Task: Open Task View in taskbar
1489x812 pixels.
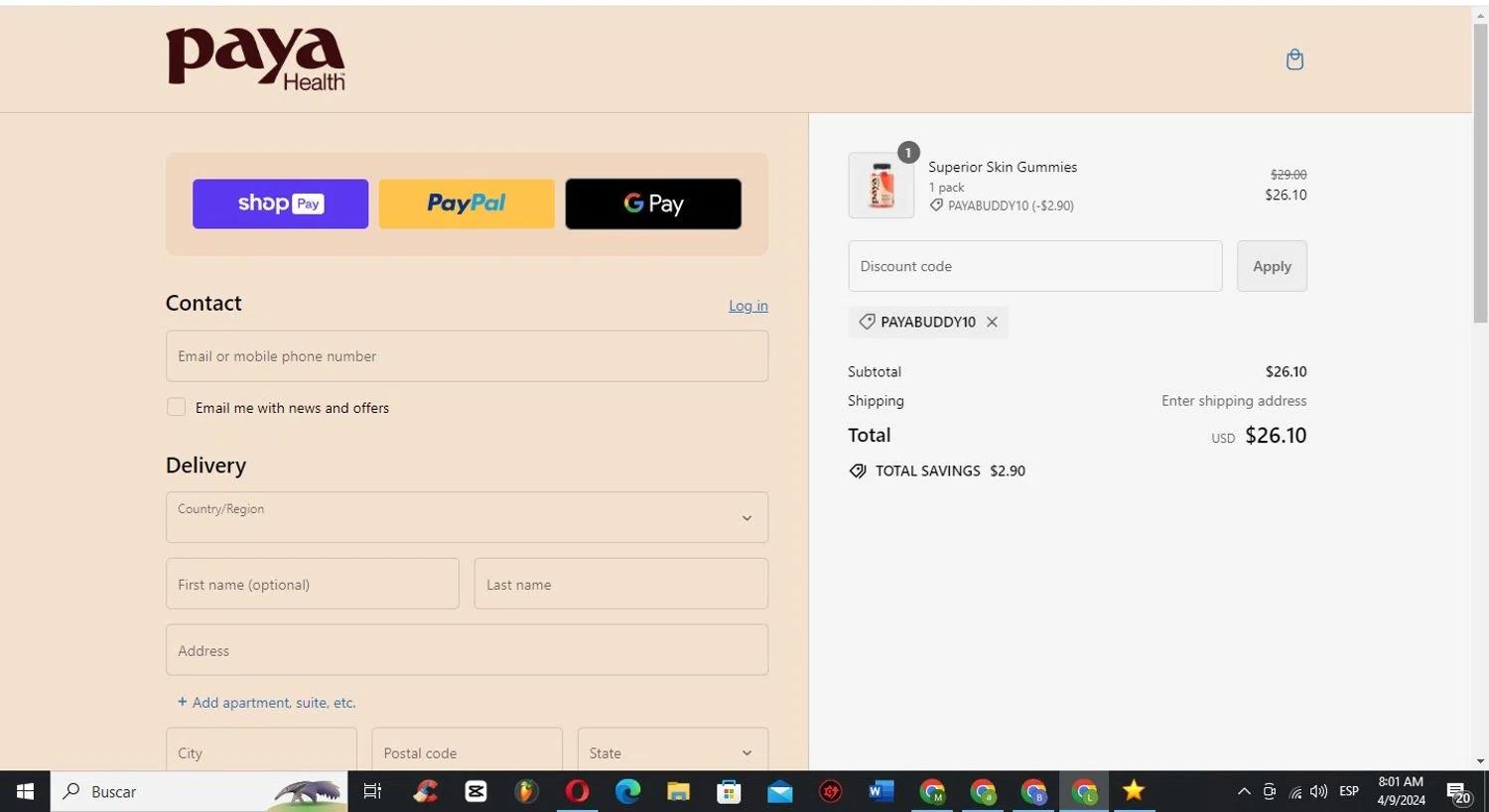Action: point(372,791)
